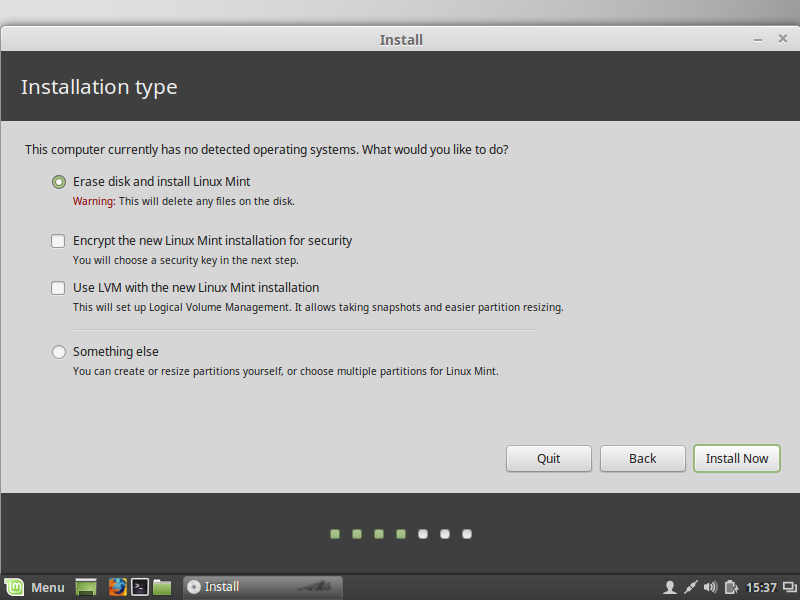Enable encryption for the new Linux Mint installation

58,241
